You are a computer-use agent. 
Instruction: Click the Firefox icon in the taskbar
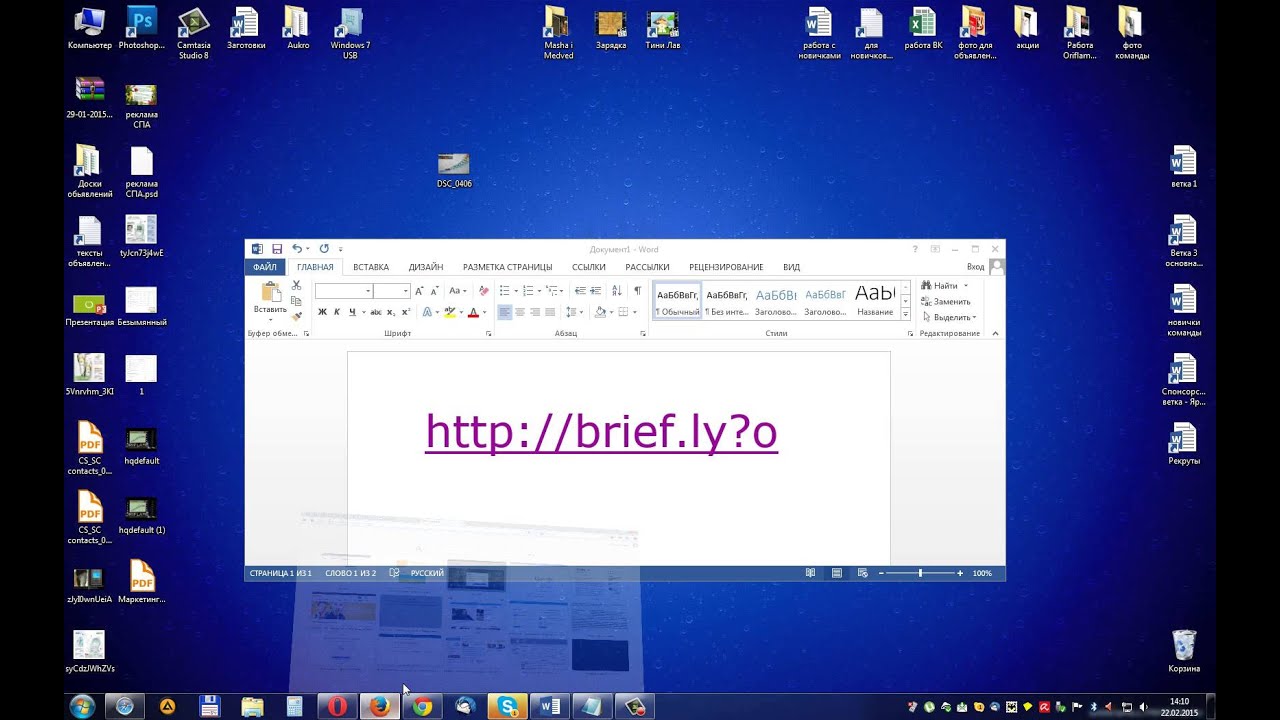(379, 706)
